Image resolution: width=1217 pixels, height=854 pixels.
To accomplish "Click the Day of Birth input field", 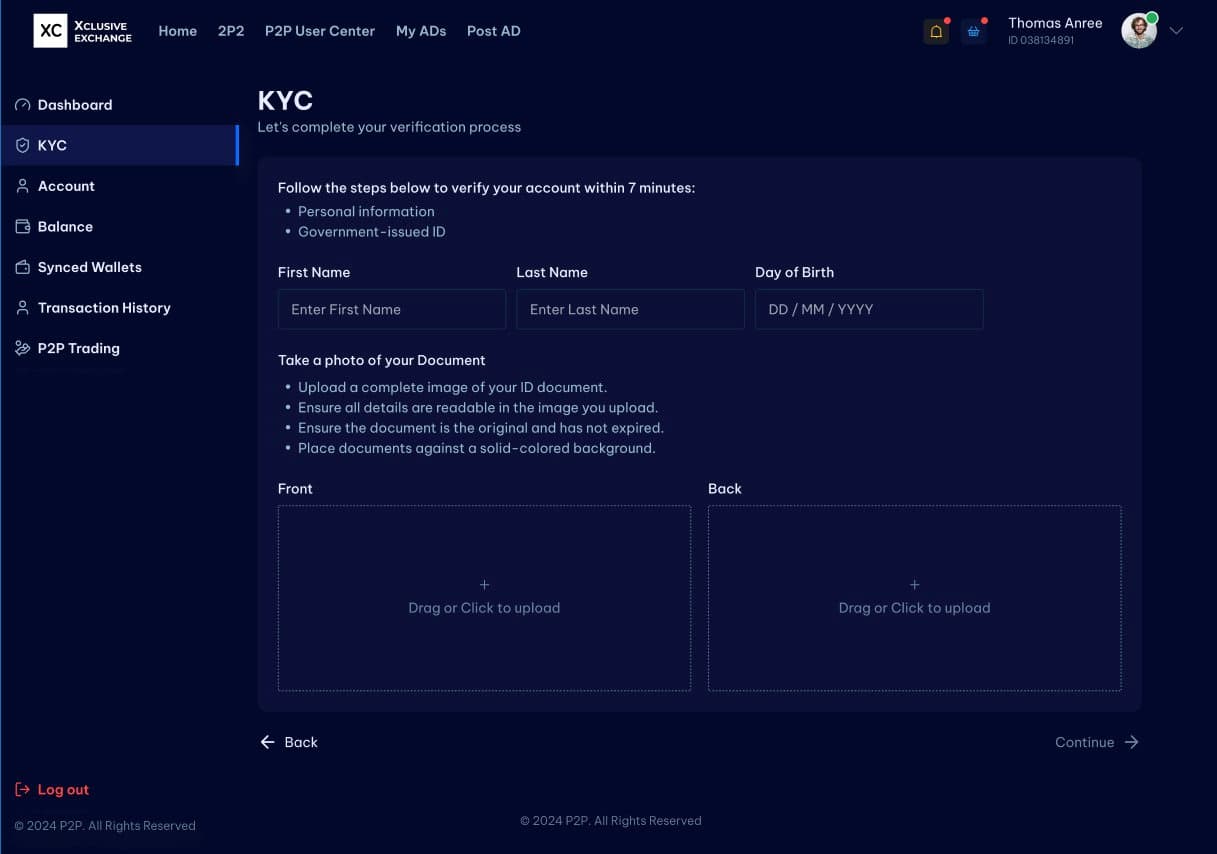I will [x=869, y=309].
